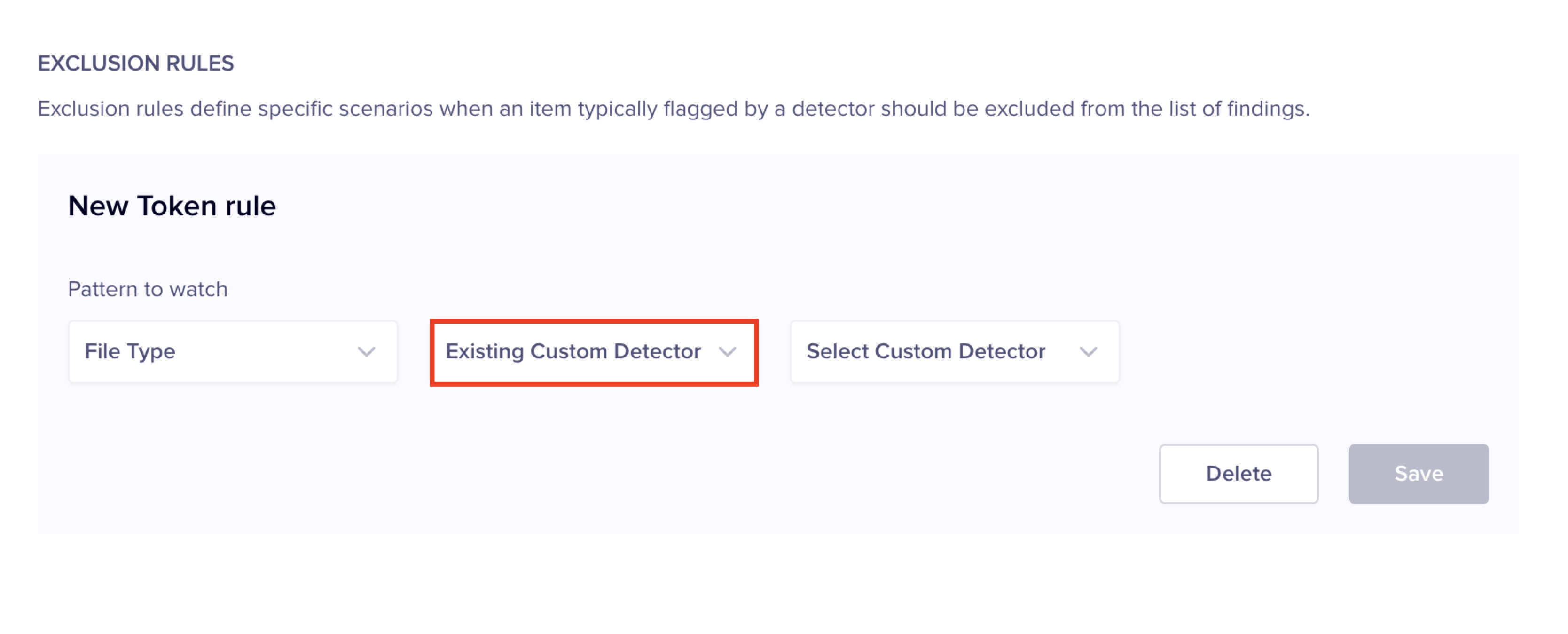
Task: Click the "File Type" text in the first dropdown
Action: (x=130, y=351)
